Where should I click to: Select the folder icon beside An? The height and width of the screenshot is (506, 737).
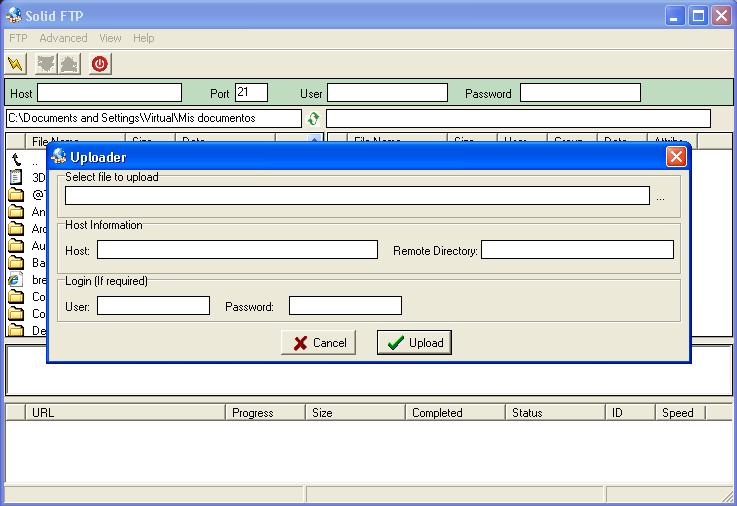point(16,212)
